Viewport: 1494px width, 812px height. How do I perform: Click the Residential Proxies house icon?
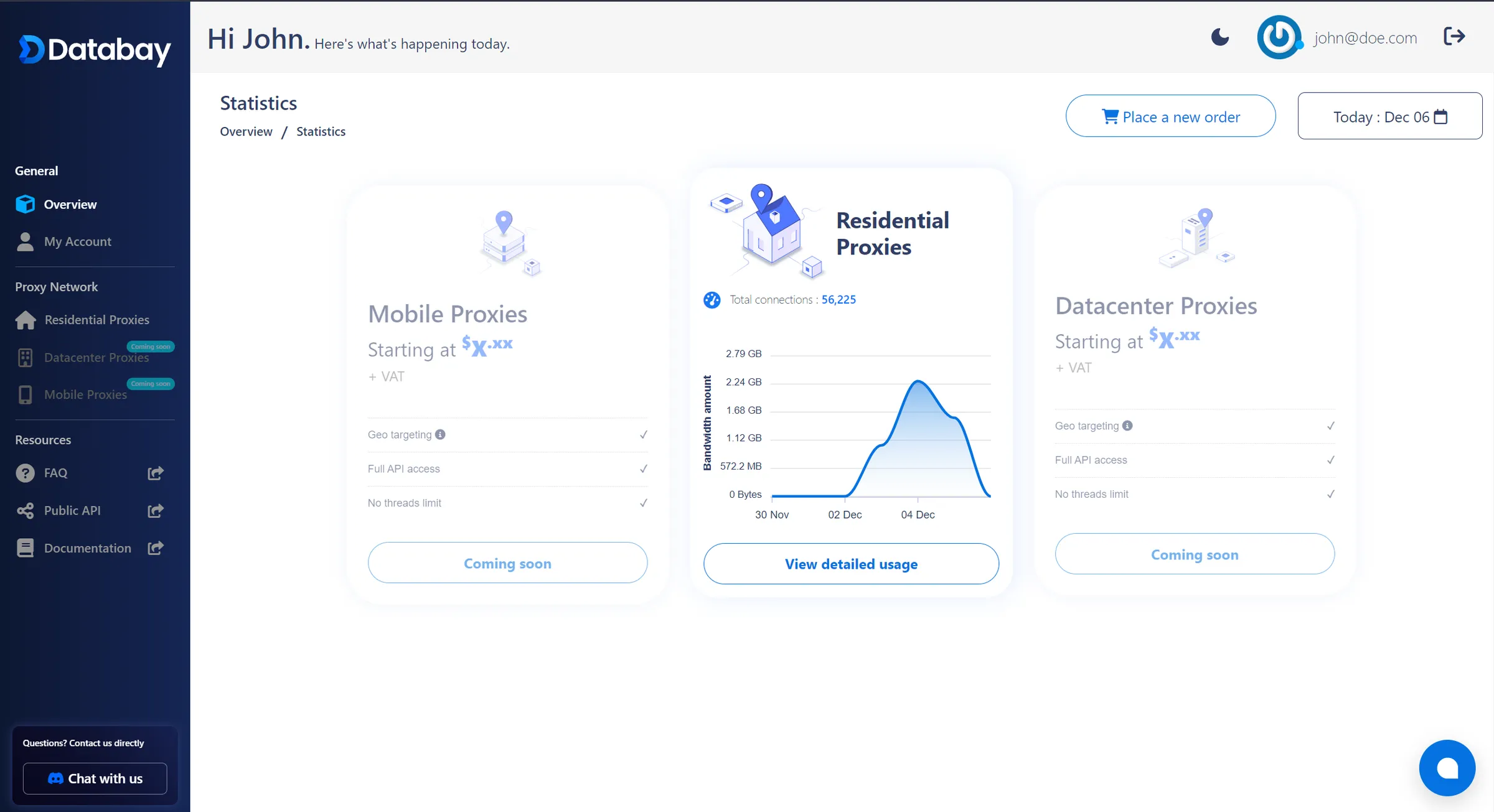point(25,319)
